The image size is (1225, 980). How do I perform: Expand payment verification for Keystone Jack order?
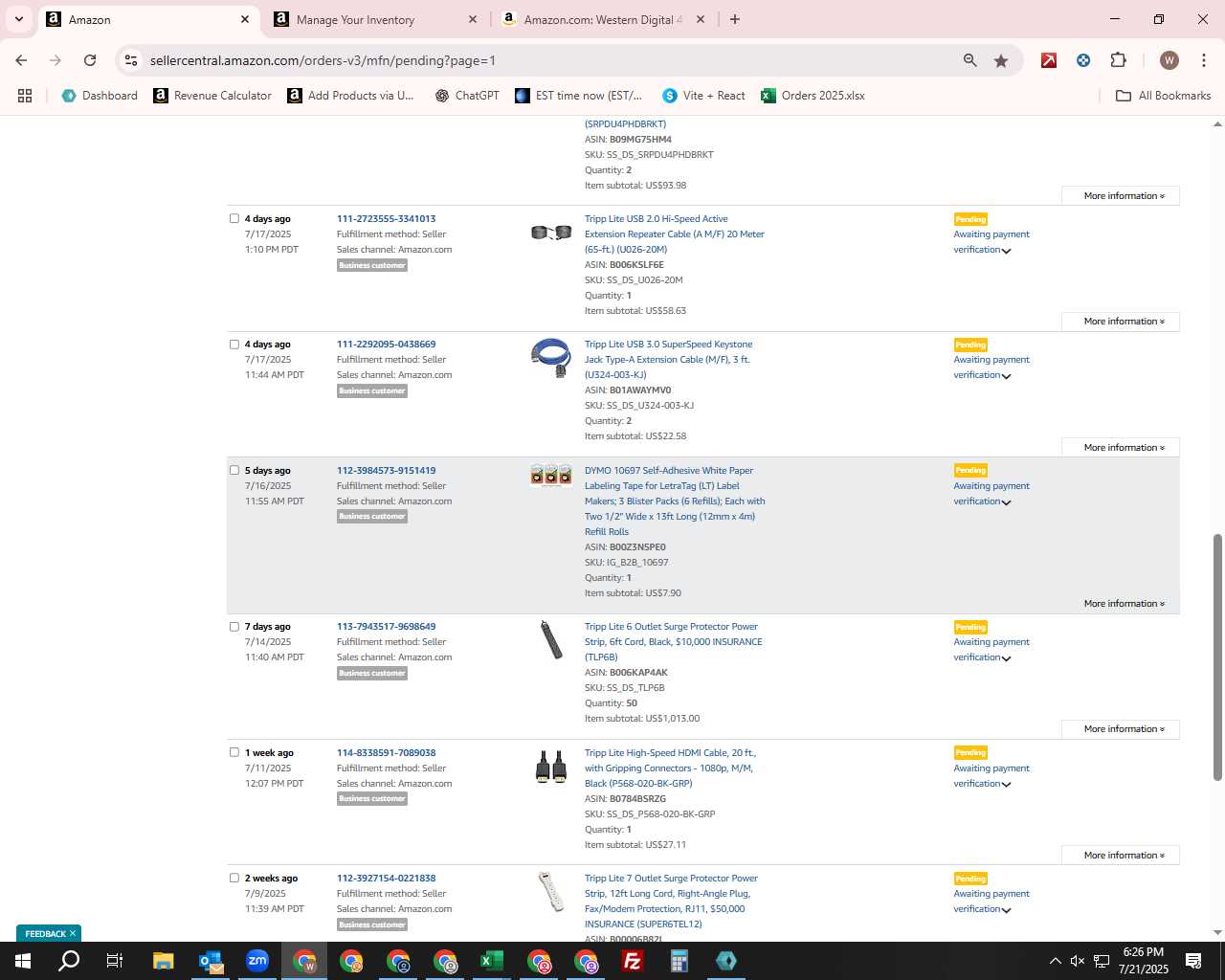tap(1006, 376)
